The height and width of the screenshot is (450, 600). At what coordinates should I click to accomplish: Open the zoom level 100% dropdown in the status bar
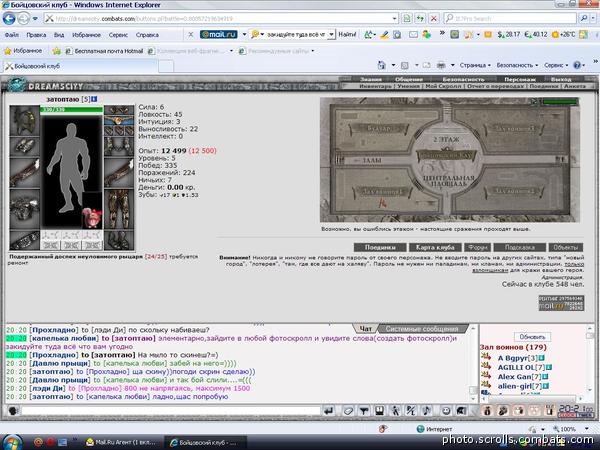[x=587, y=429]
